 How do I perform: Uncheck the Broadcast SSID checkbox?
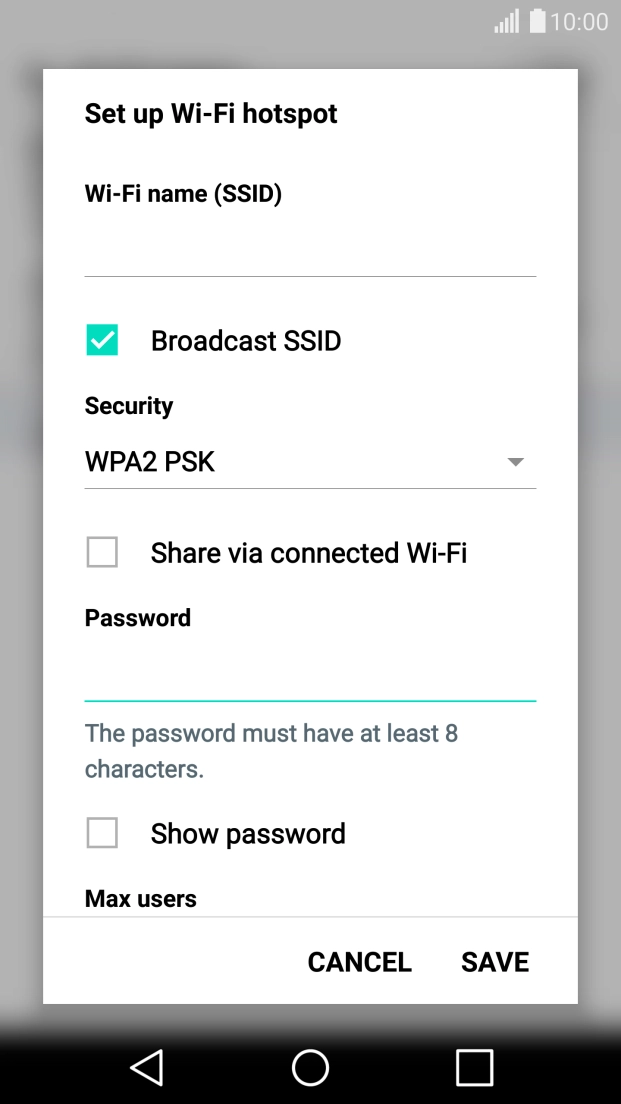pyautogui.click(x=102, y=341)
